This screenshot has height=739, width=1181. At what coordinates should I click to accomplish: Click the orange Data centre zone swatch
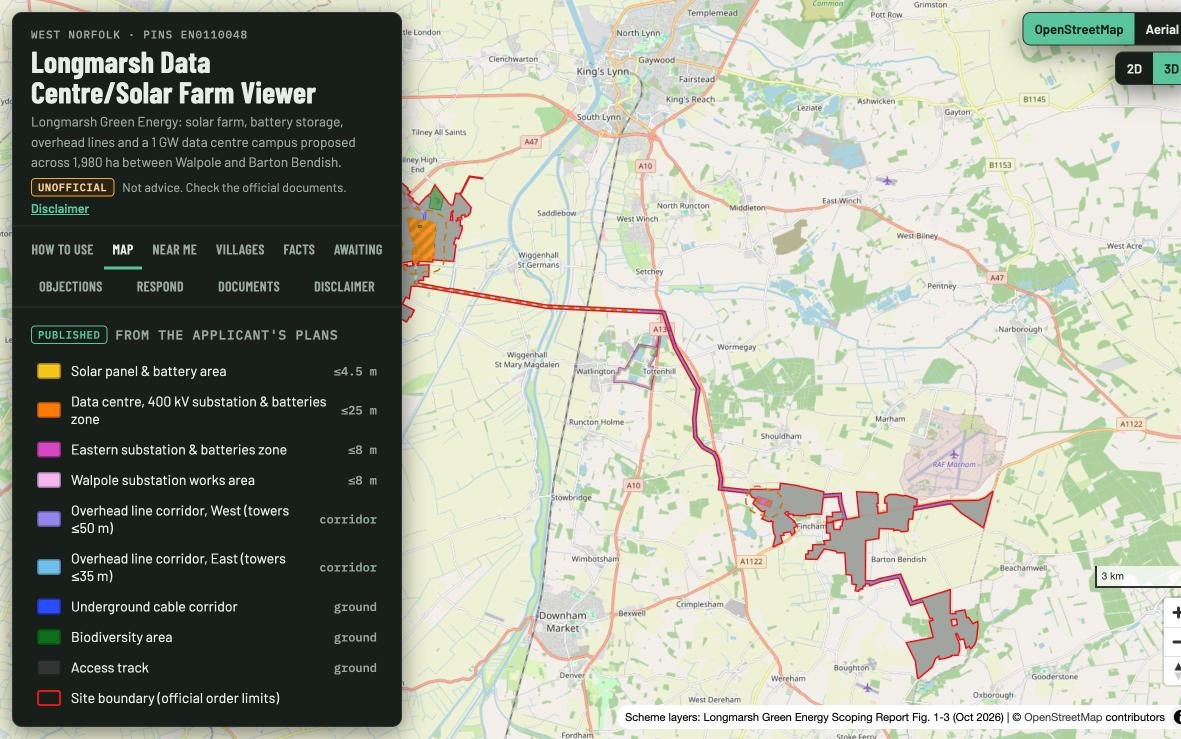(49, 410)
